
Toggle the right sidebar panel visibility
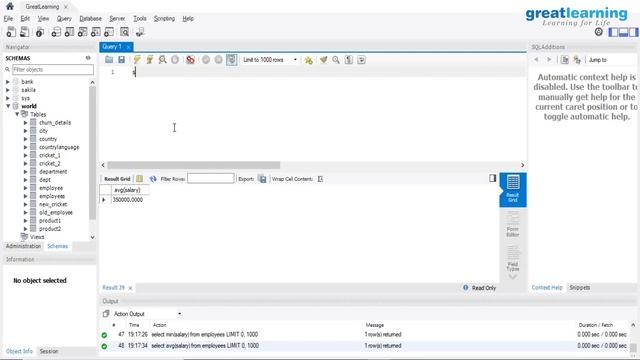coord(633,32)
